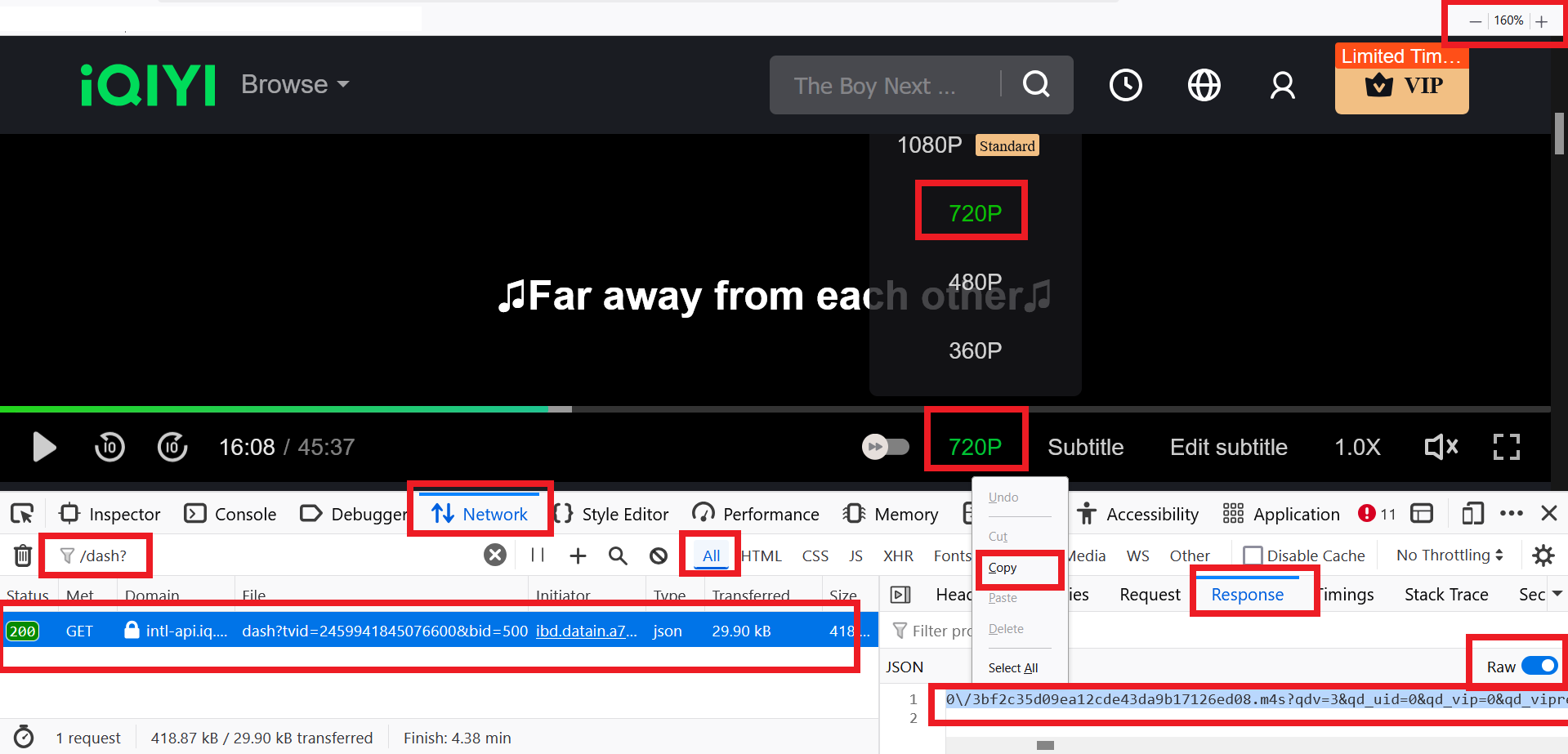Switch to the Response tab
Viewport: 1568px width, 754px height.
(x=1247, y=595)
